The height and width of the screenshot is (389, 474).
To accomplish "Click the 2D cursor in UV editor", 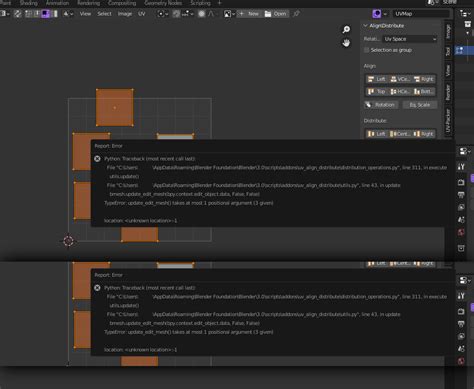I will click(x=68, y=241).
